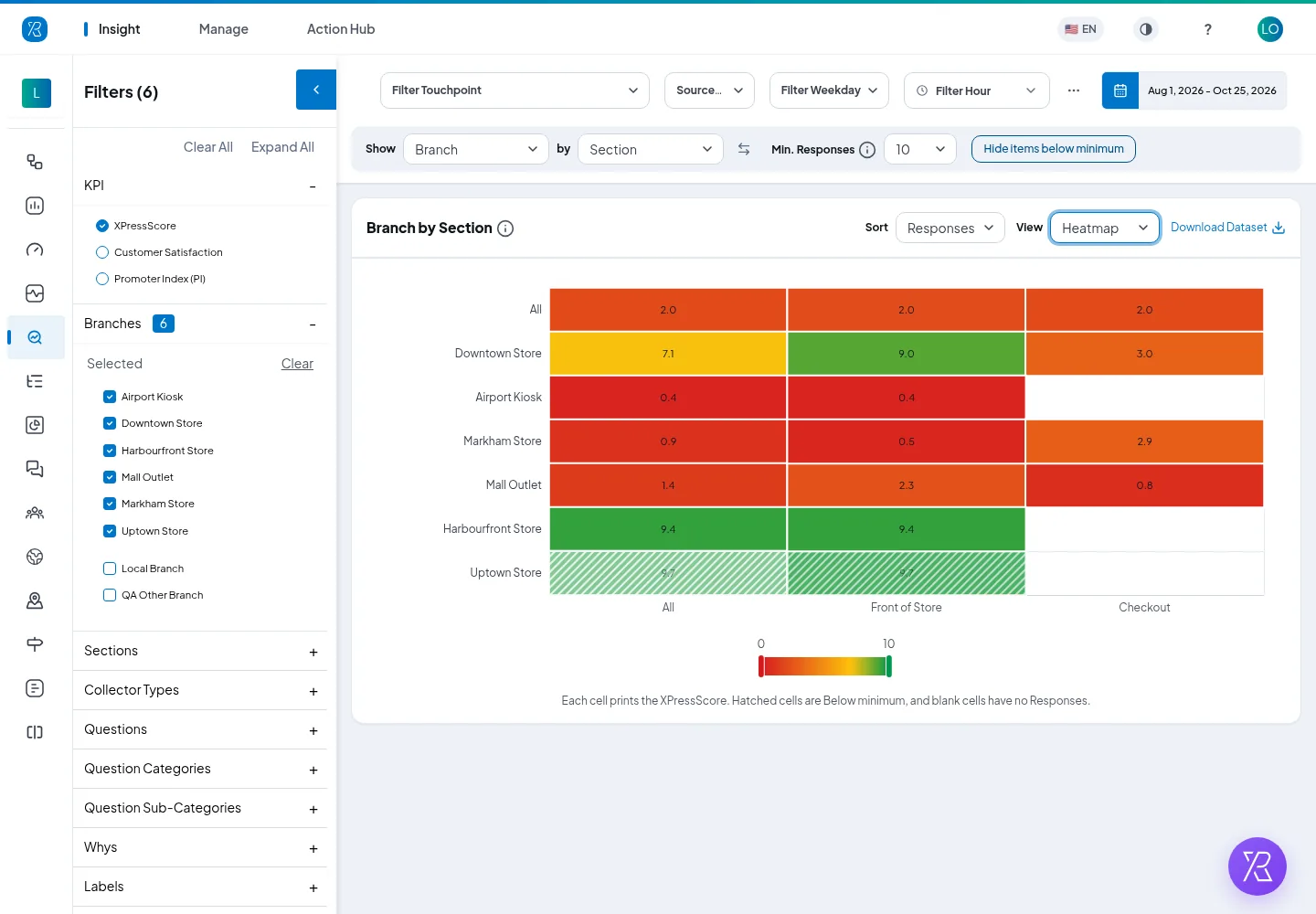This screenshot has height=914, width=1316.
Task: Open the date range calendar icon
Action: 1120,90
